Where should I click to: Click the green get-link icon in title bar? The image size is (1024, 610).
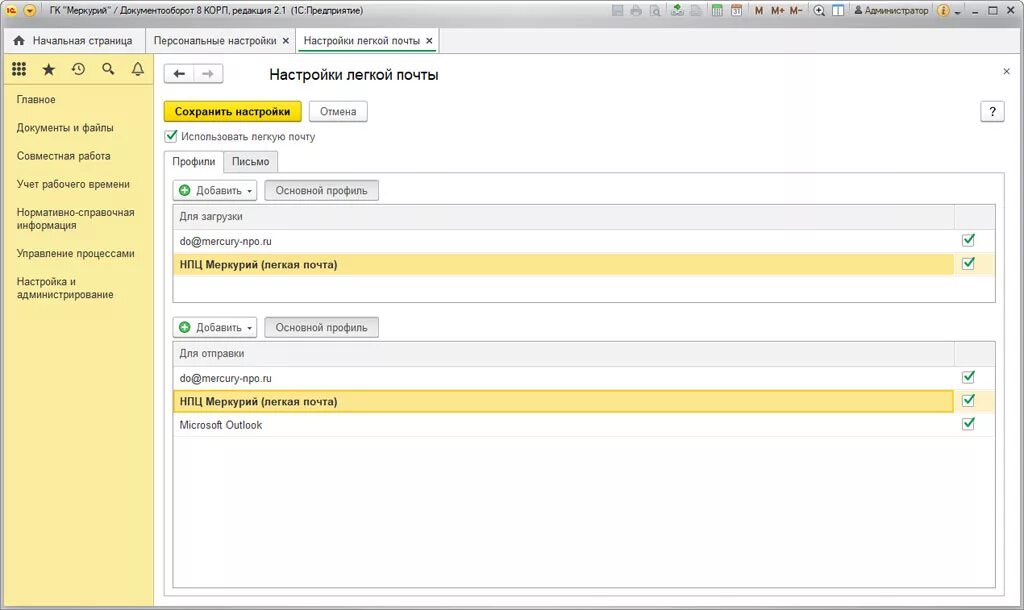tap(677, 10)
